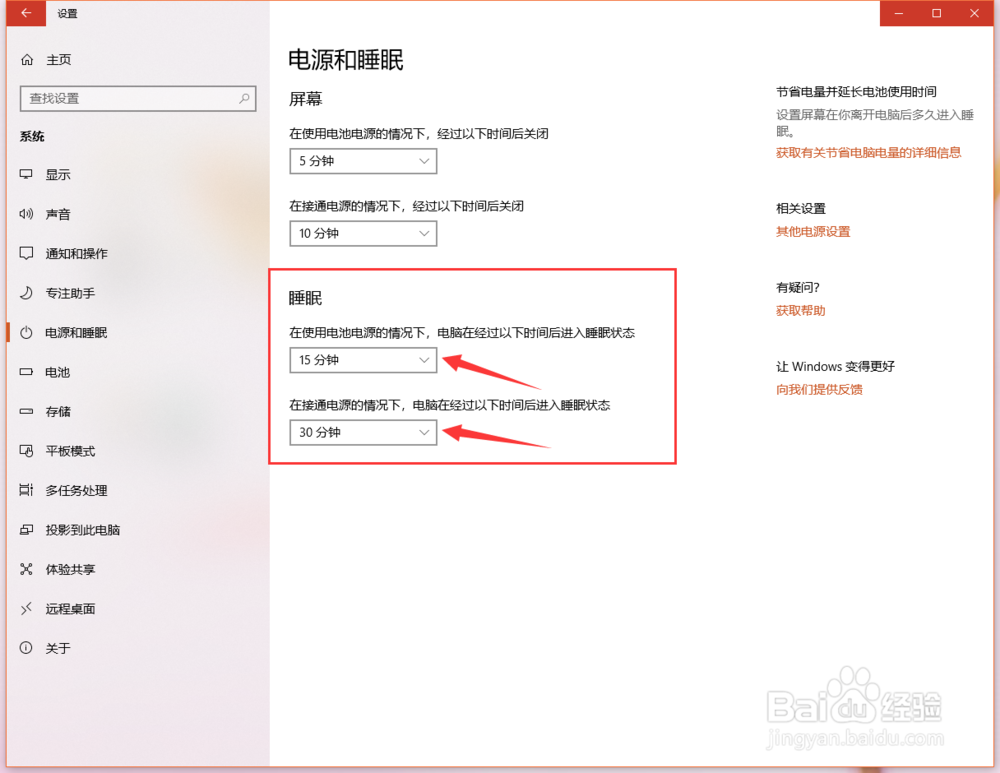Click the notification icon beside 通知和操作

(26, 253)
